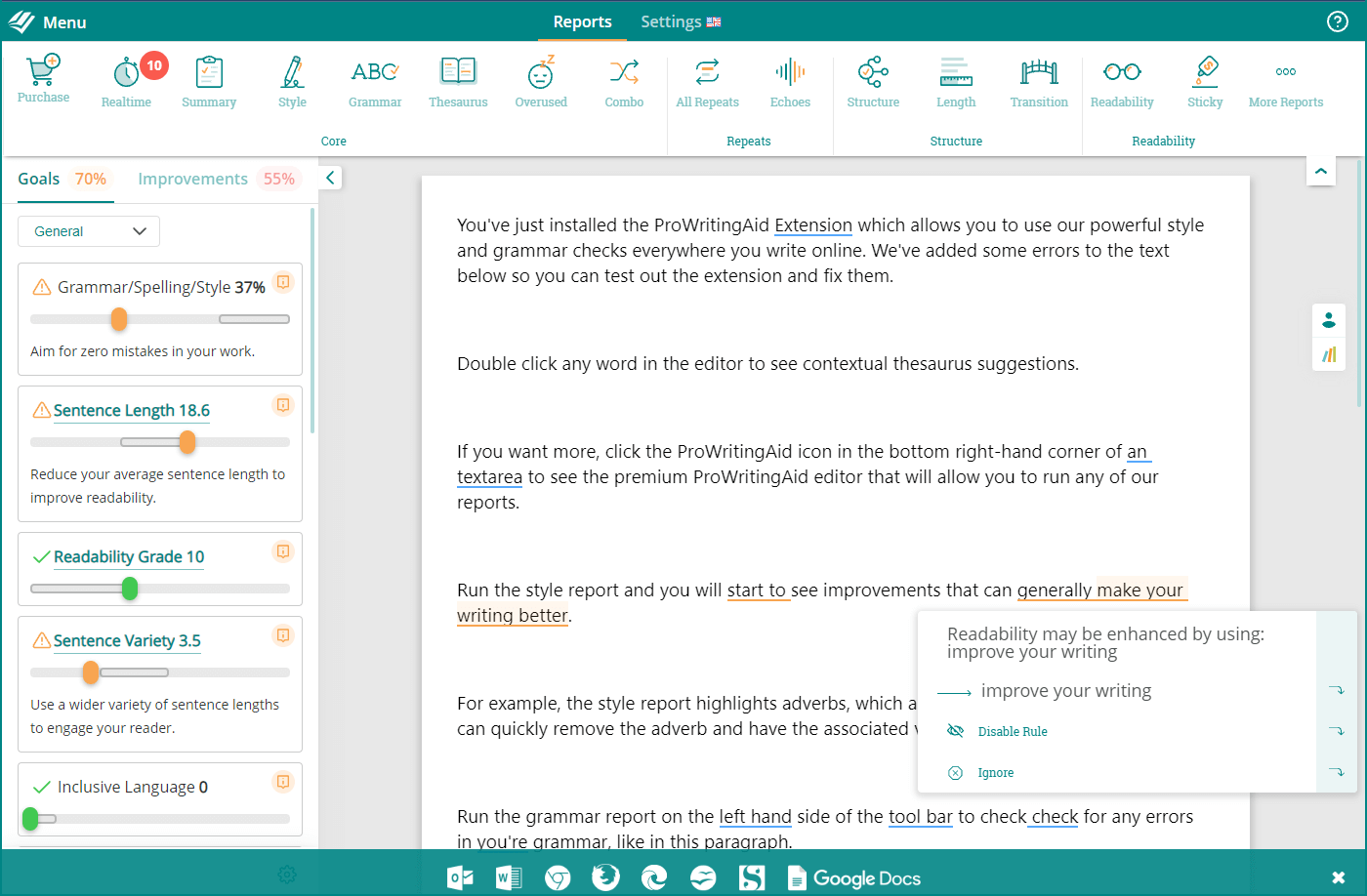Click the Sentence Length slider handle
The width and height of the screenshot is (1367, 896).
click(x=187, y=442)
